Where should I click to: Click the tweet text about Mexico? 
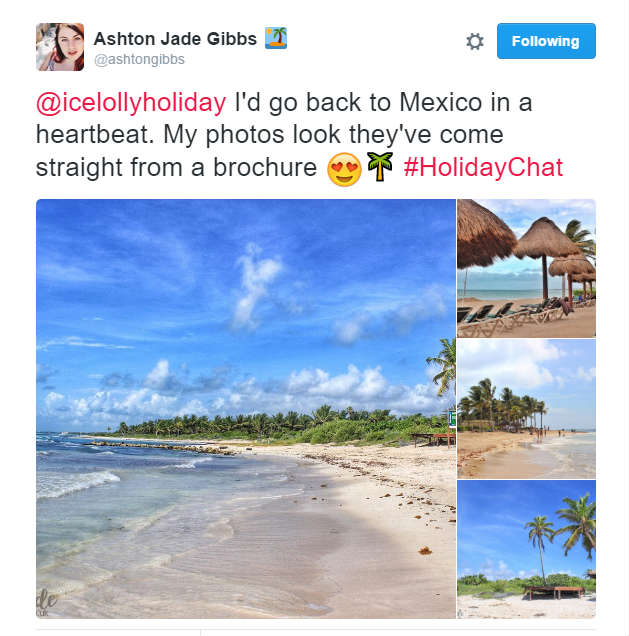(x=299, y=135)
